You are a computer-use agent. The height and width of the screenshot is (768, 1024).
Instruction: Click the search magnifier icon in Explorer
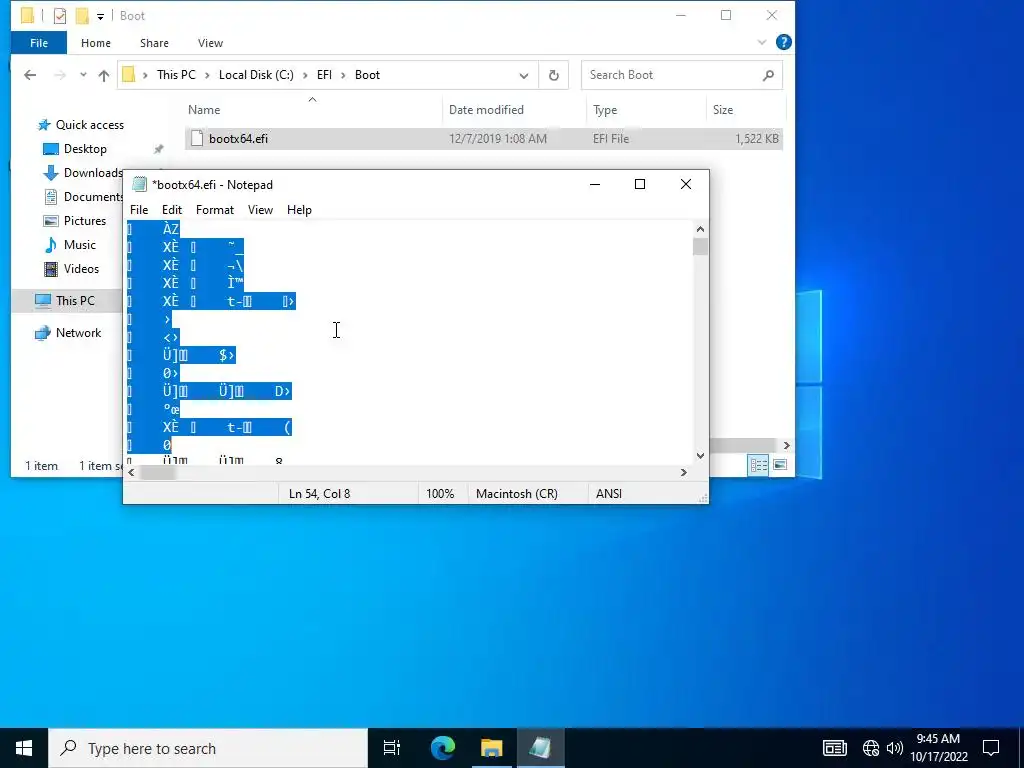769,75
